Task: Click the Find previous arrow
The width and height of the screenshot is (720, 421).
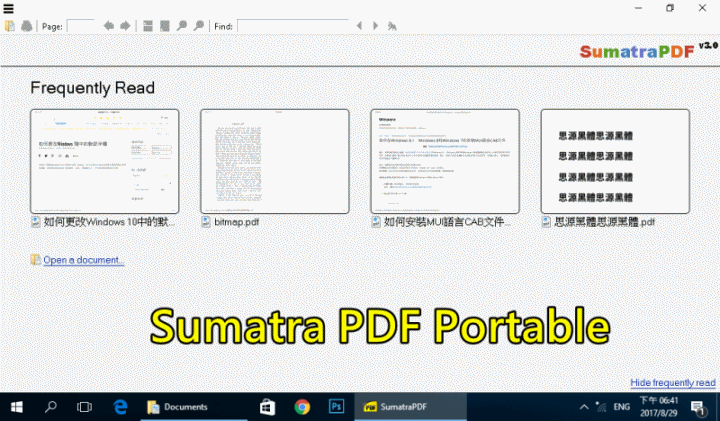Action: 359,26
